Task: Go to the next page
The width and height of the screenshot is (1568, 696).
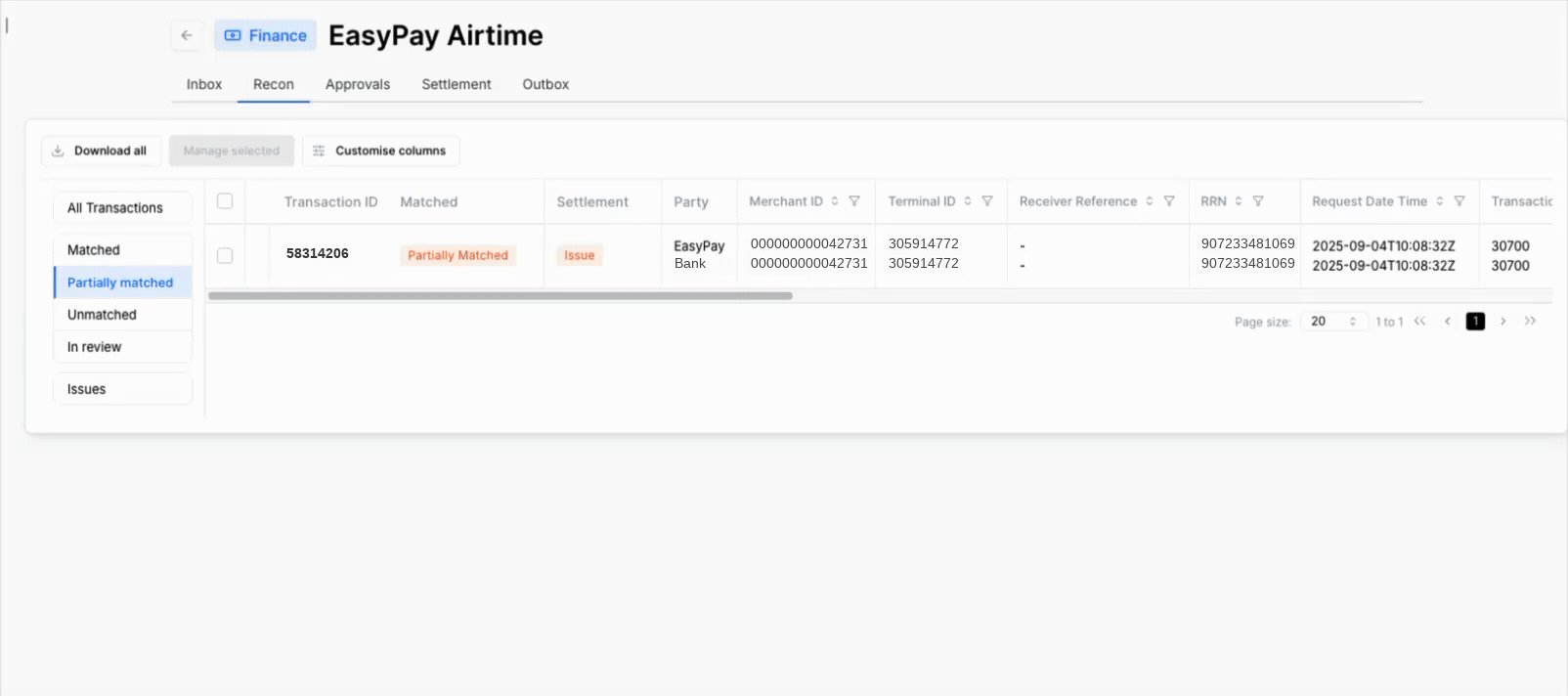Action: coord(1503,321)
